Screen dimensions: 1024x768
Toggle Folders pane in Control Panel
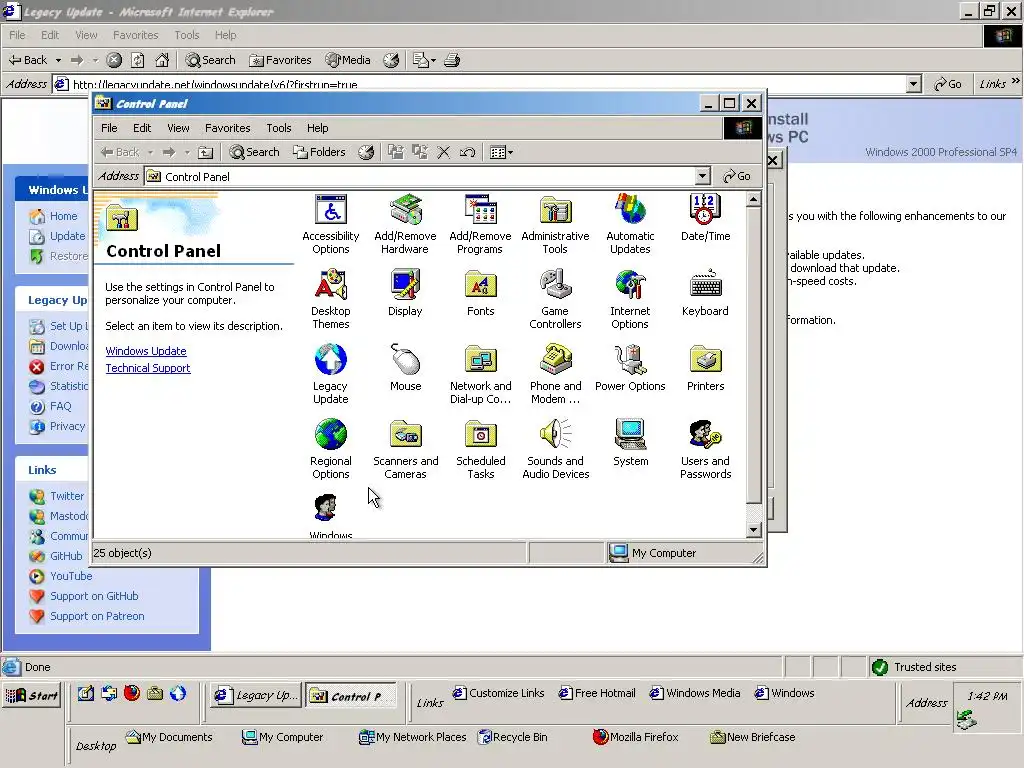(x=319, y=152)
